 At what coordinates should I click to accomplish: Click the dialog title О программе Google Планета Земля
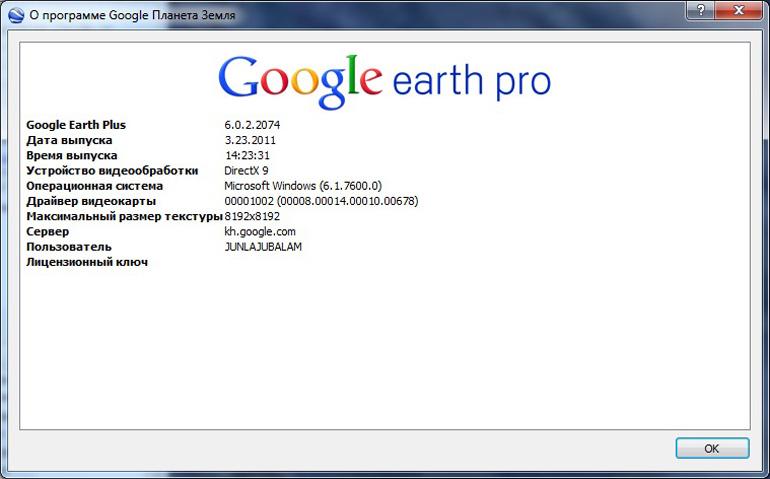[x=133, y=15]
